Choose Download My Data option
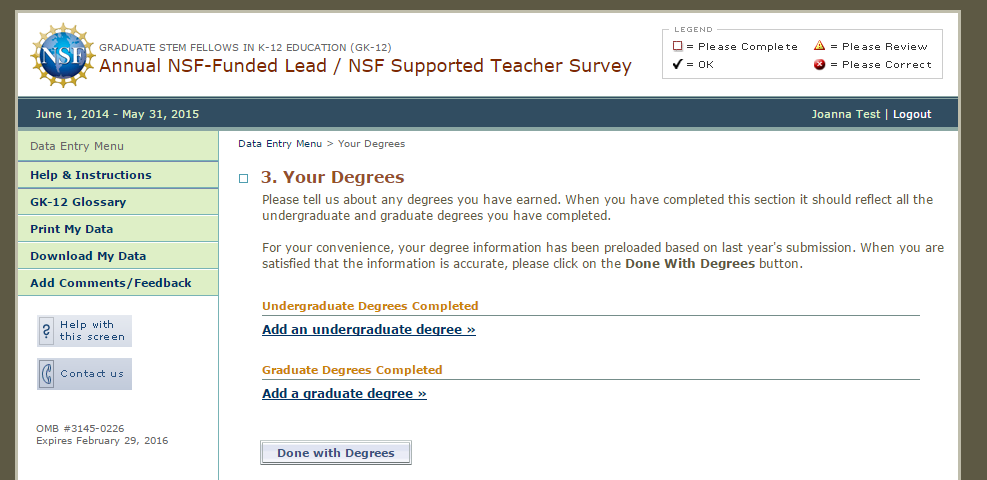This screenshot has width=987, height=480. 88,256
